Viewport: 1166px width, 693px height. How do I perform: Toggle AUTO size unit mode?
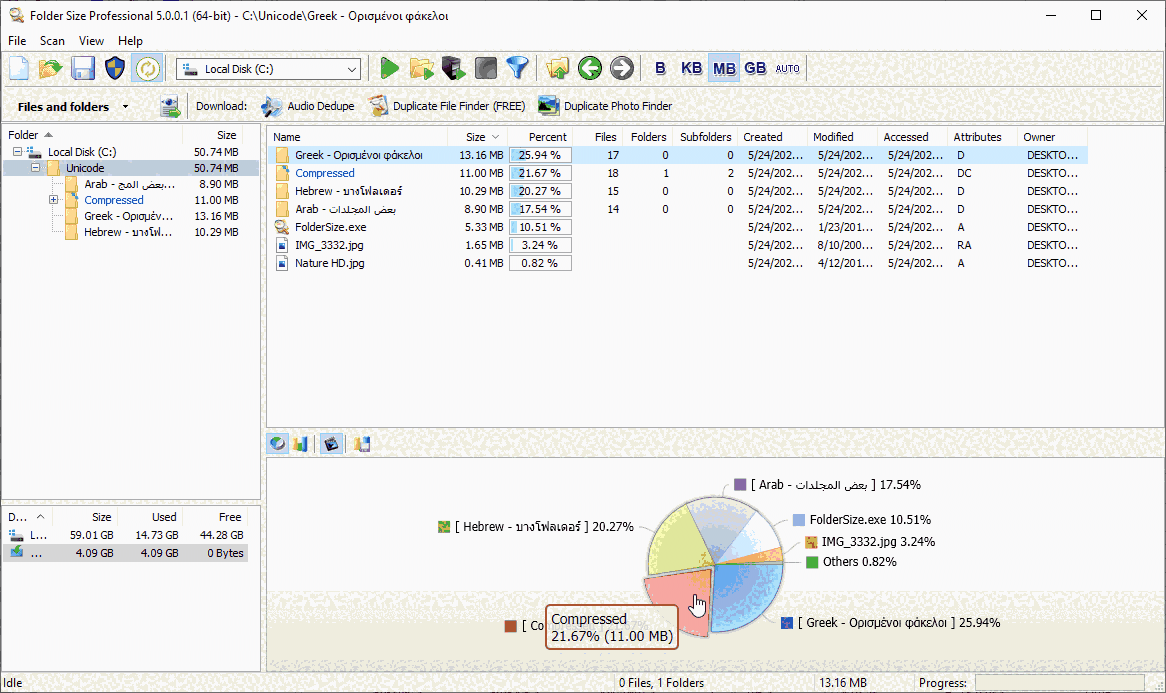pos(787,68)
